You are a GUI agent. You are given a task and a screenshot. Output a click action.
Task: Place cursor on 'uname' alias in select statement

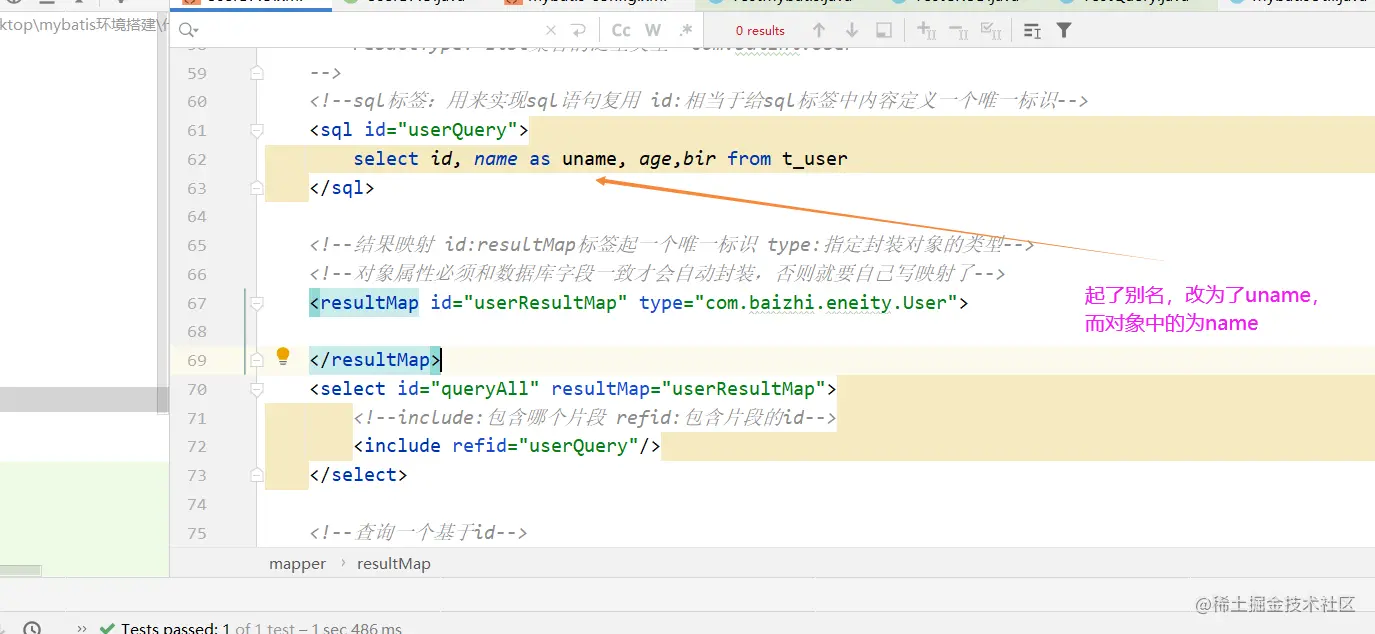tap(589, 159)
